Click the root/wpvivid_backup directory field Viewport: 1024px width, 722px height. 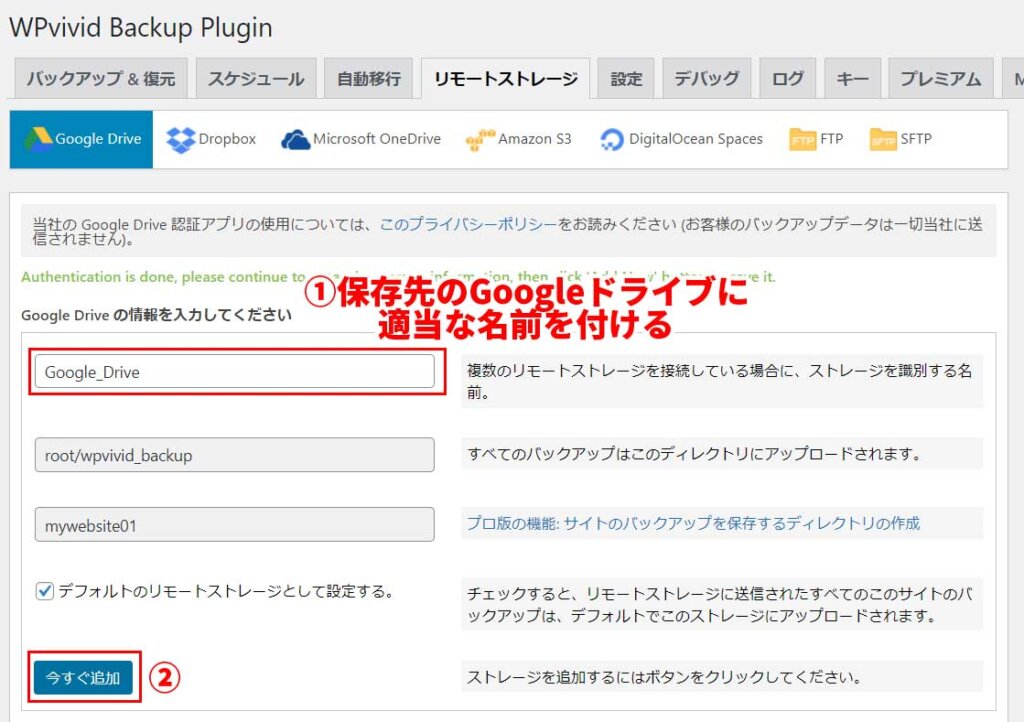(x=234, y=454)
